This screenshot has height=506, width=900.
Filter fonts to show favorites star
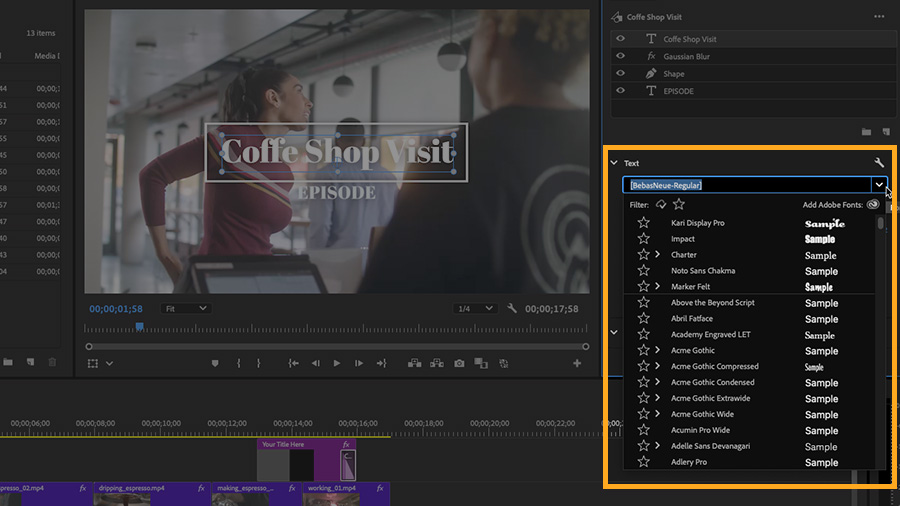click(679, 204)
